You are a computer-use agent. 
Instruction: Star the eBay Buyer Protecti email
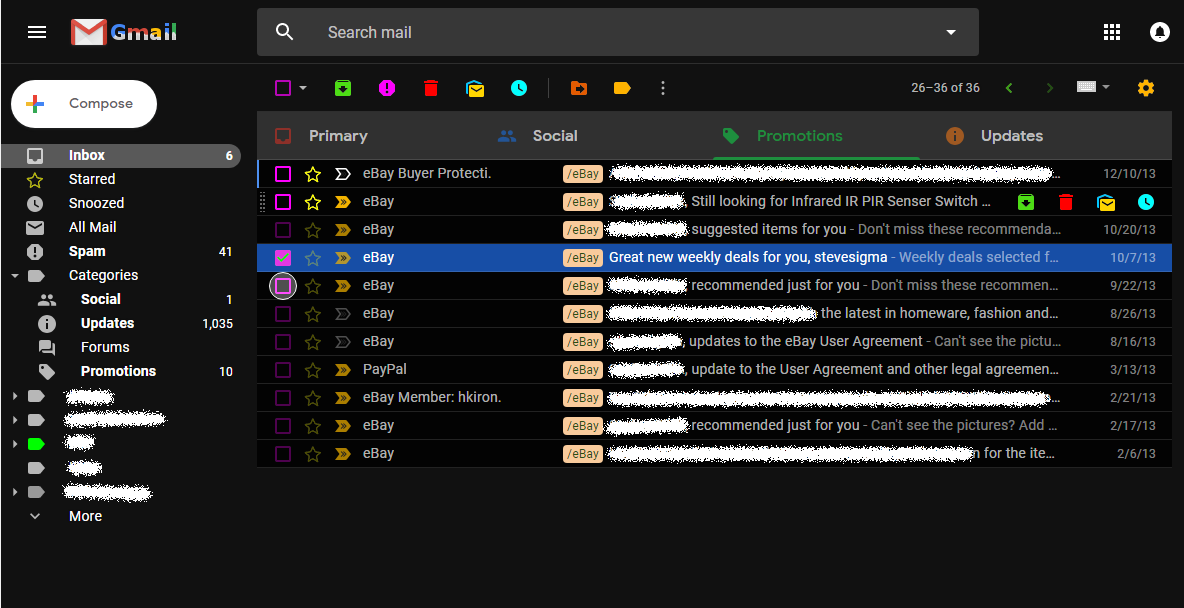pos(313,173)
